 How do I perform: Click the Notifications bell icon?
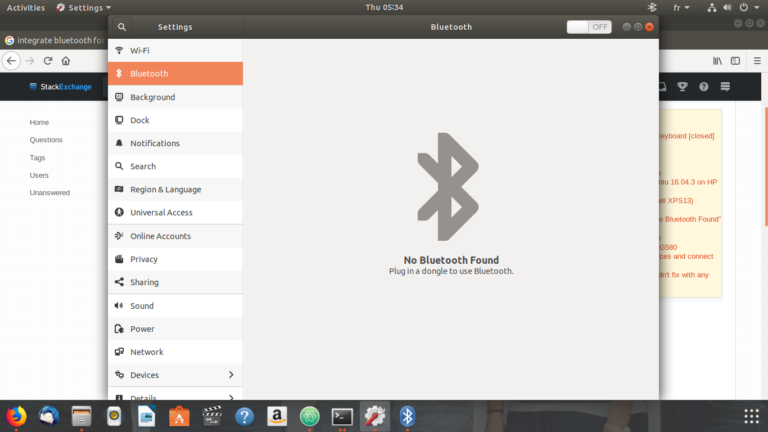coord(119,143)
